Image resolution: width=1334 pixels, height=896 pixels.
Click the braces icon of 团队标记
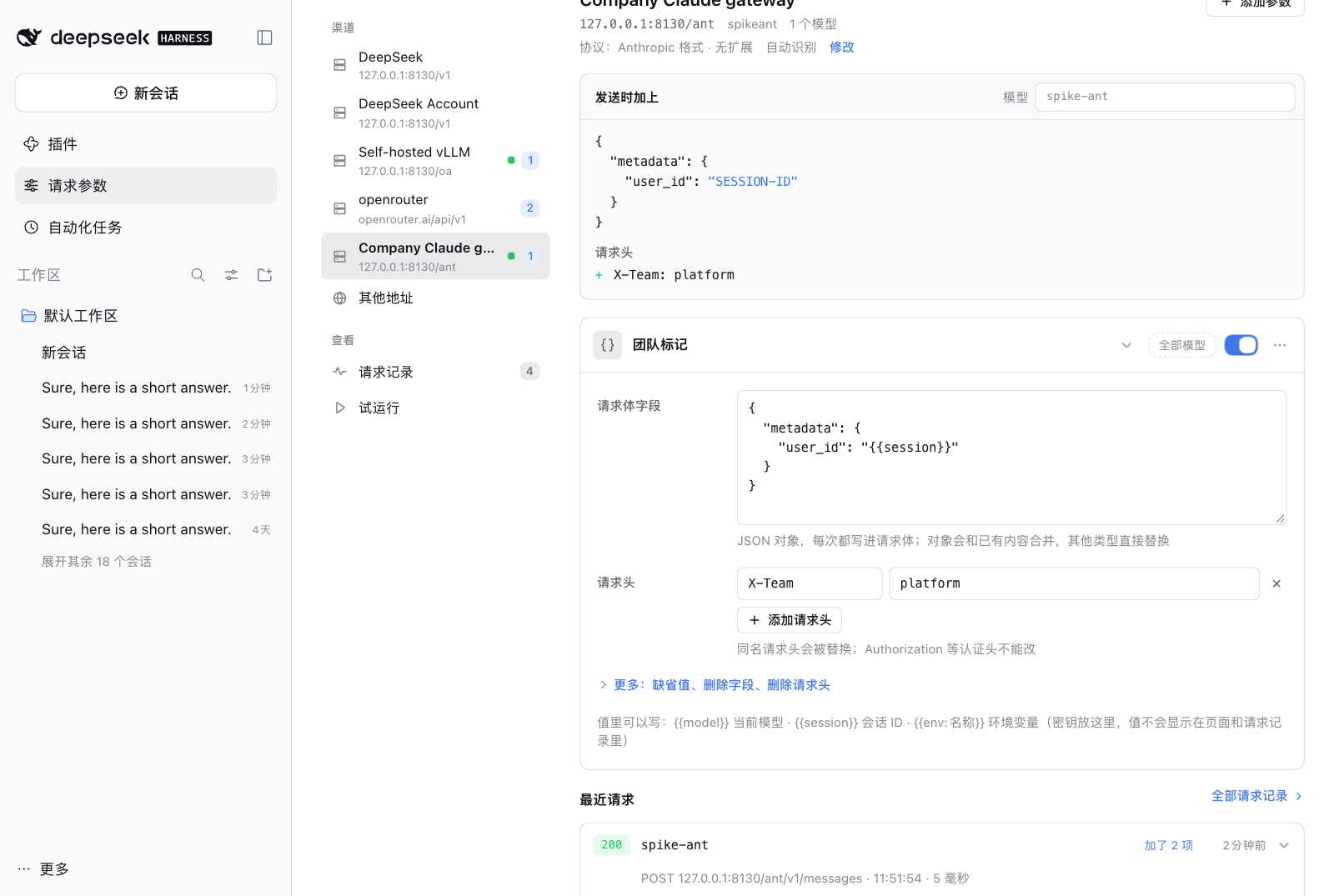[608, 345]
